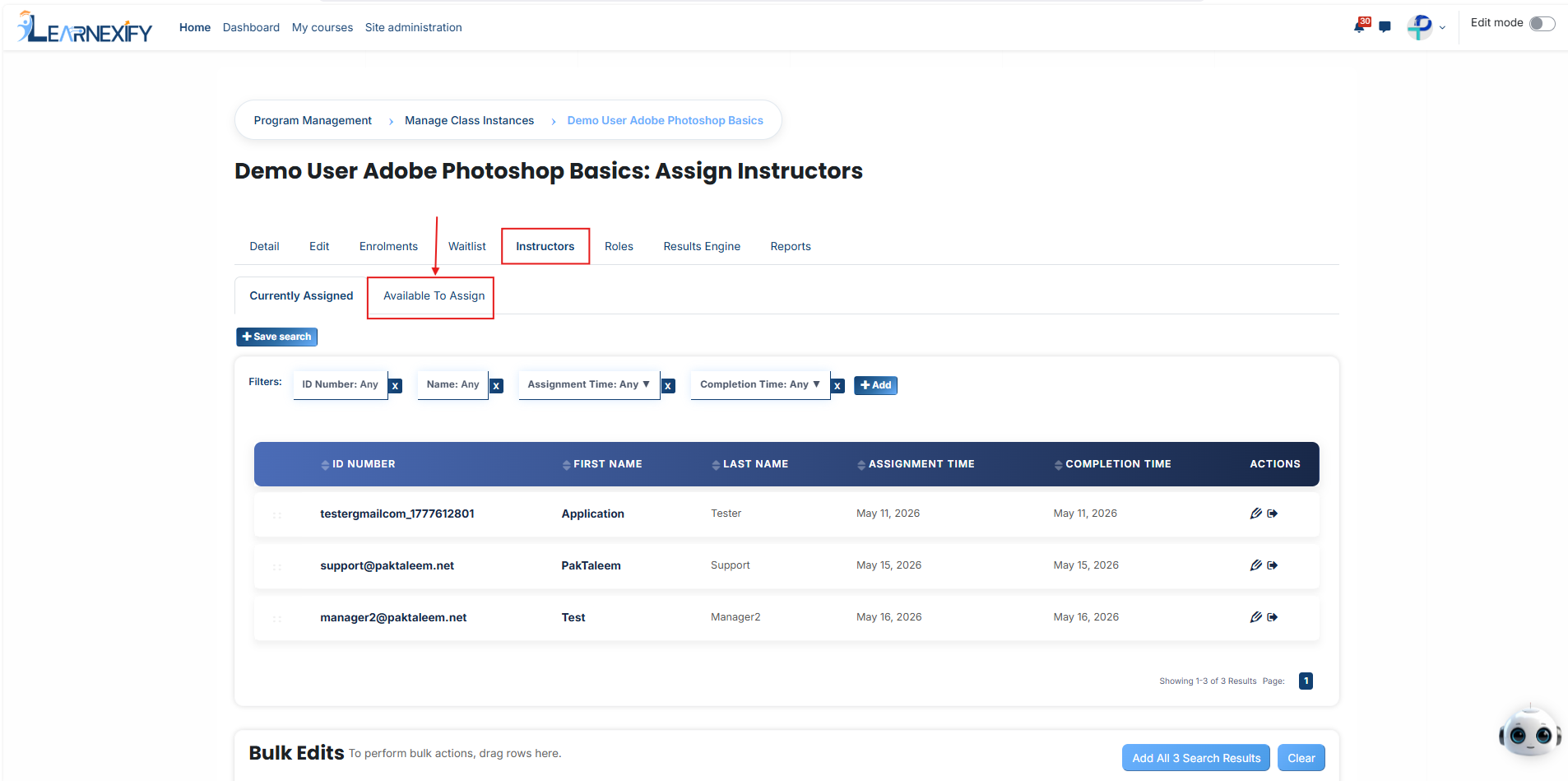This screenshot has width=1568, height=781.
Task: Open the chatbot robot assistant
Action: [1529, 731]
